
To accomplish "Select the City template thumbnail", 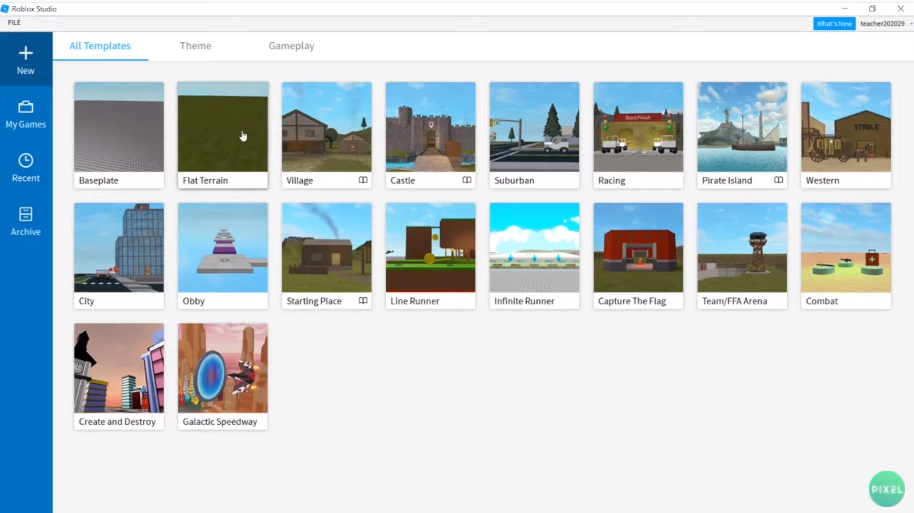I will (x=119, y=248).
